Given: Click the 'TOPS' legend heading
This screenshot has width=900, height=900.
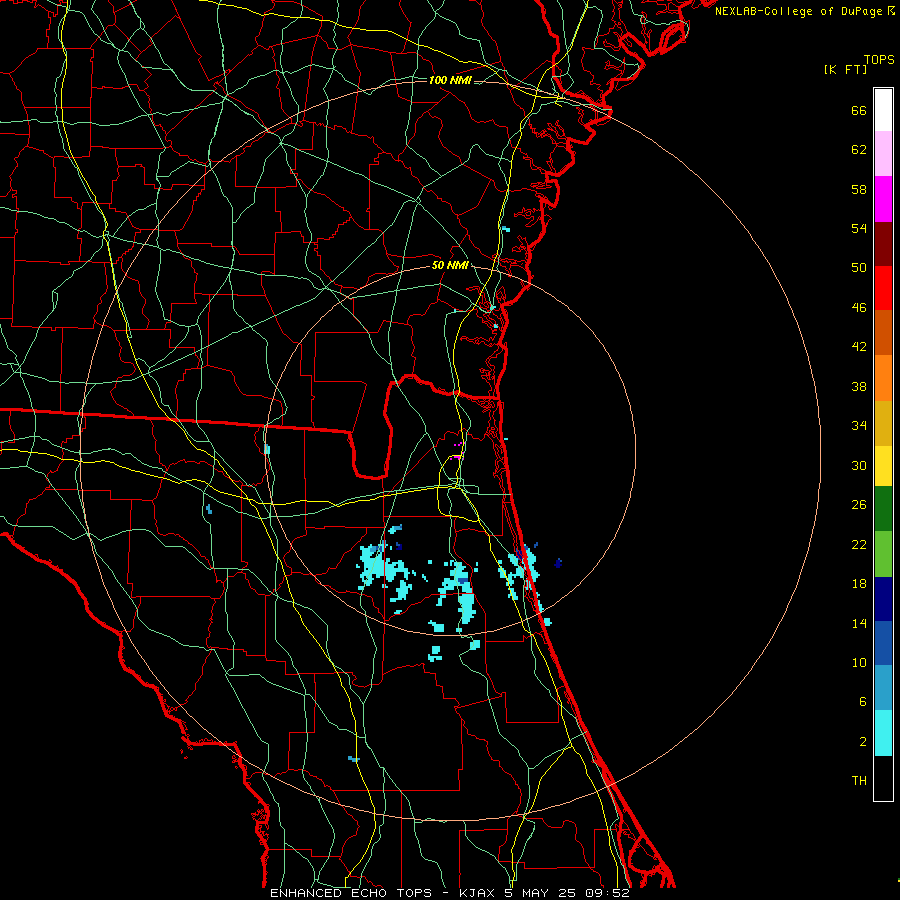Looking at the screenshot, I should [x=879, y=59].
